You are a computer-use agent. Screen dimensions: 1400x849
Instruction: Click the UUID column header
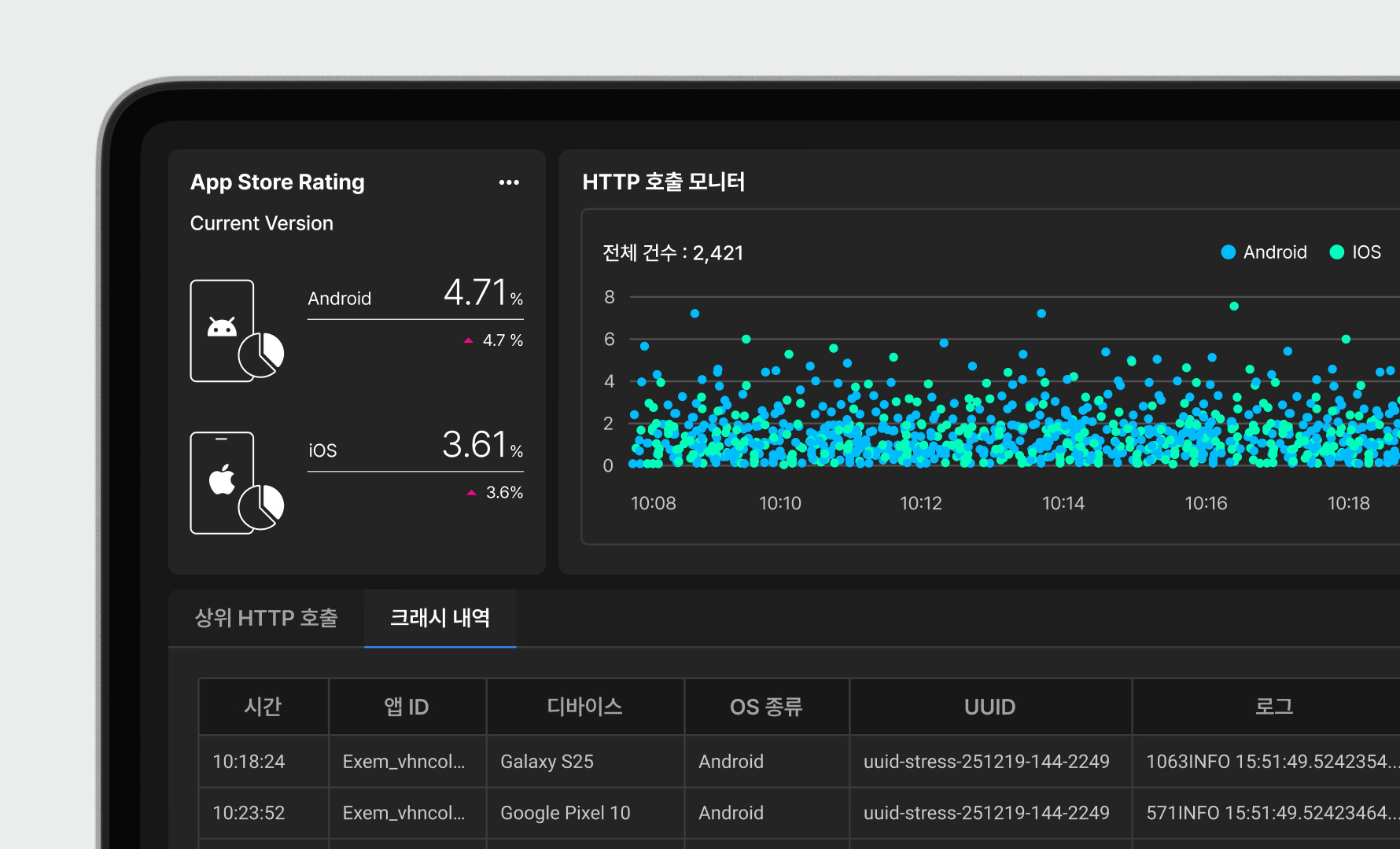click(x=989, y=707)
